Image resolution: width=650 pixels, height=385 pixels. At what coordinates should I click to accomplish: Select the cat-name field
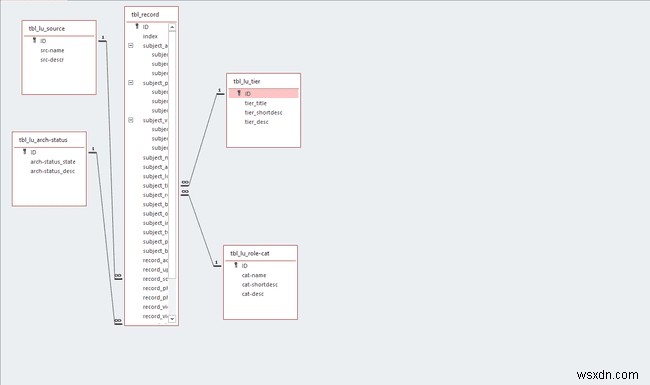254,275
